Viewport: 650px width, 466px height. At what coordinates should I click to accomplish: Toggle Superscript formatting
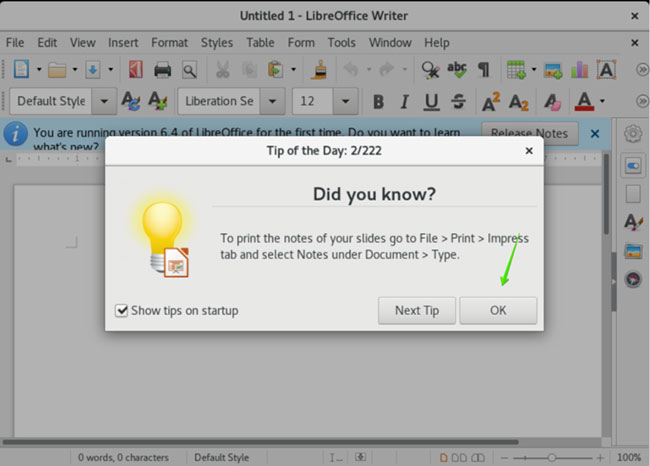(x=491, y=102)
